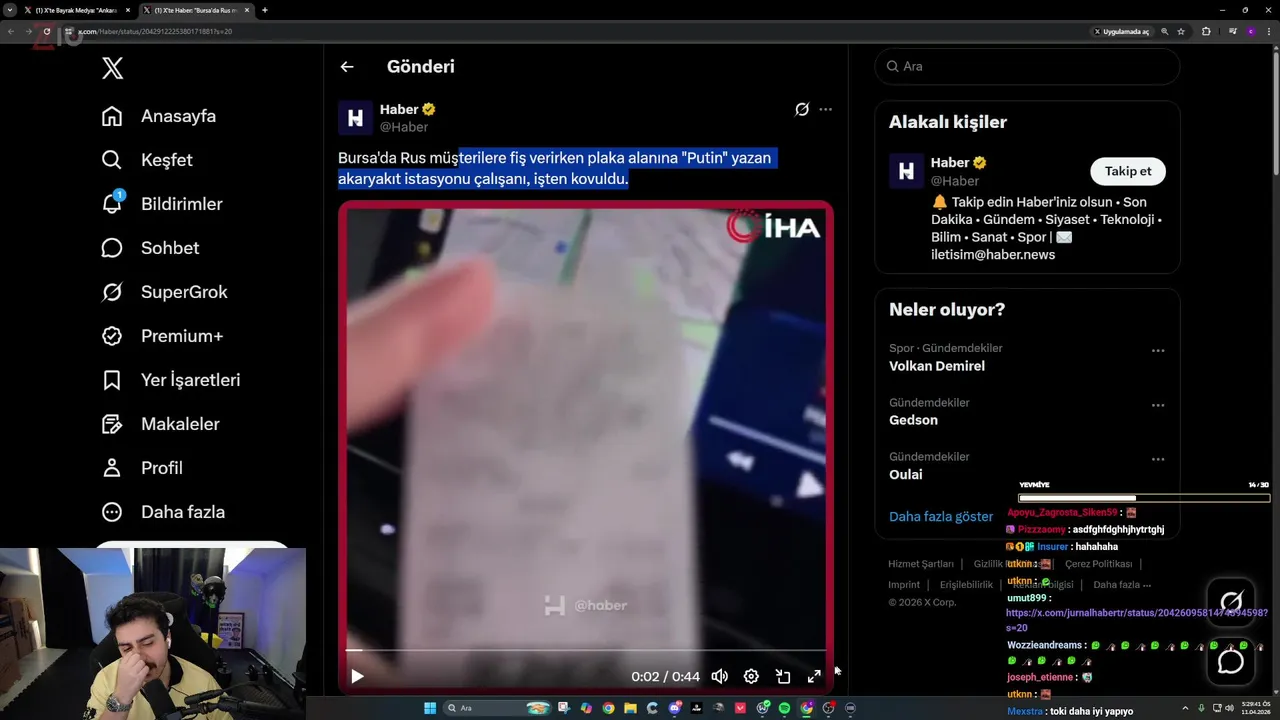
Task: Open umut899's x.com link in chat
Action: click(1136, 620)
